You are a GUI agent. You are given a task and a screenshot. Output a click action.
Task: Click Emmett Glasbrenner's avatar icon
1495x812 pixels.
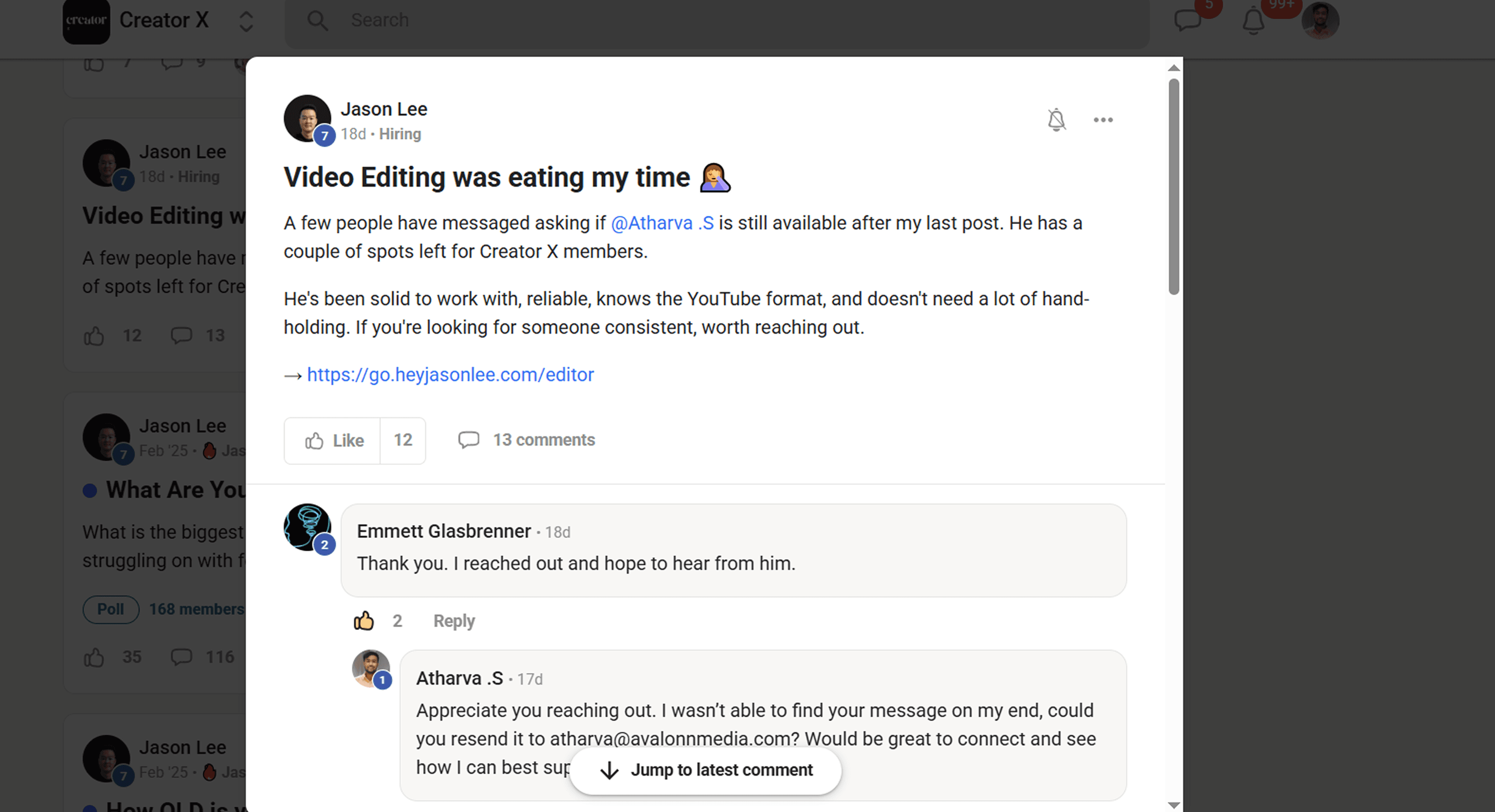tap(307, 526)
